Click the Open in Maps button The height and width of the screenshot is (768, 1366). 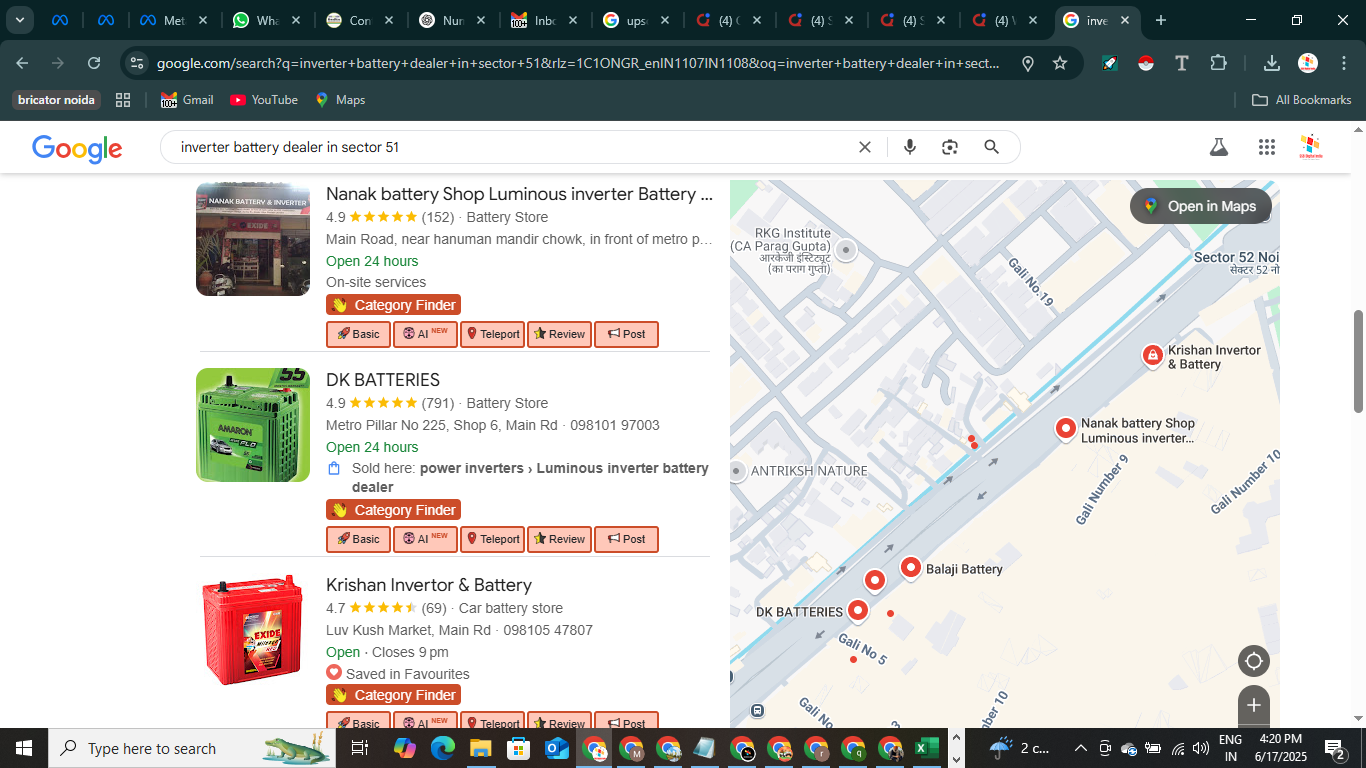click(1200, 206)
